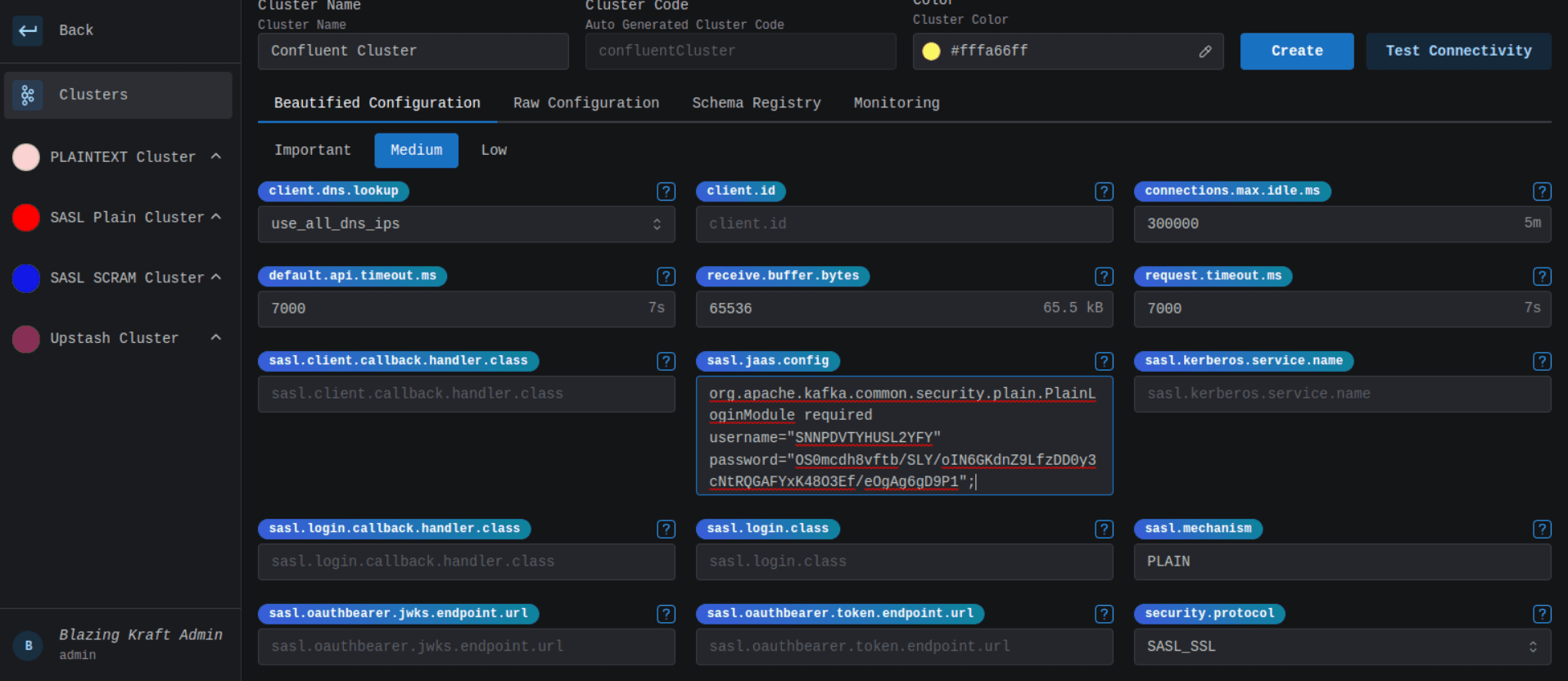
Task: Open help for sasl.jaas.config
Action: pos(1104,361)
